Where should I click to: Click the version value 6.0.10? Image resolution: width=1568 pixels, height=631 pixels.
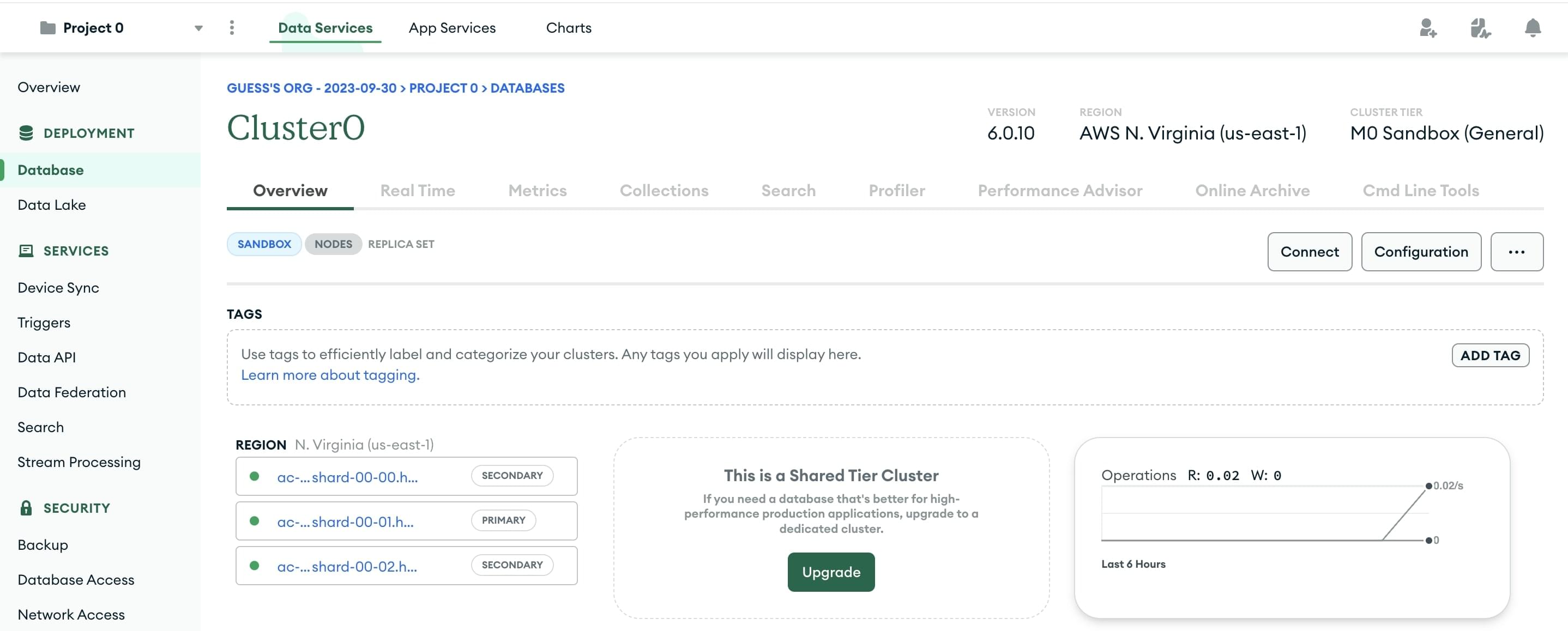[x=1010, y=134]
